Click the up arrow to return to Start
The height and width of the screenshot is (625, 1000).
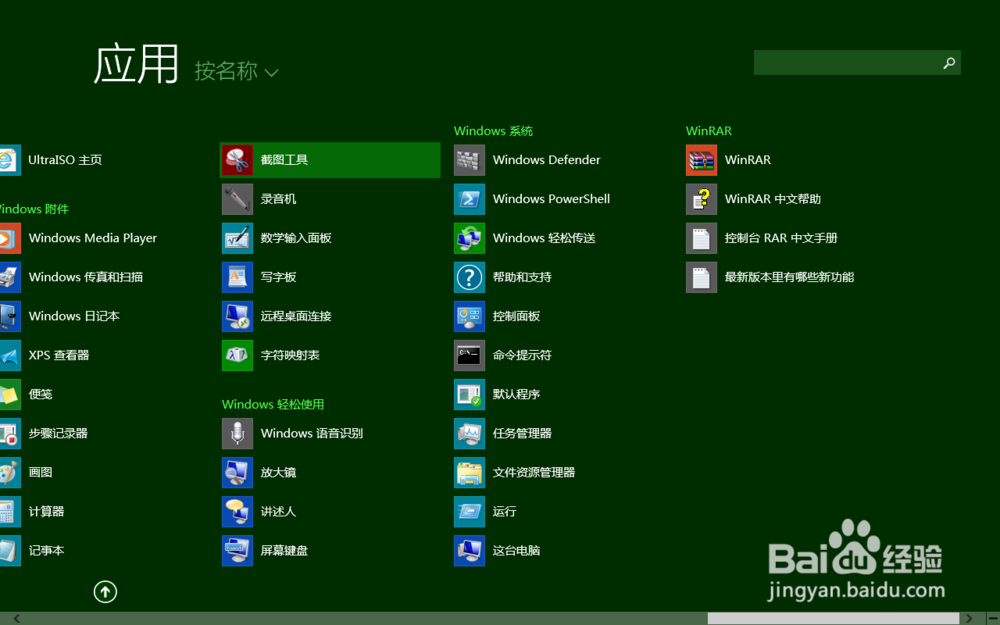coord(105,592)
